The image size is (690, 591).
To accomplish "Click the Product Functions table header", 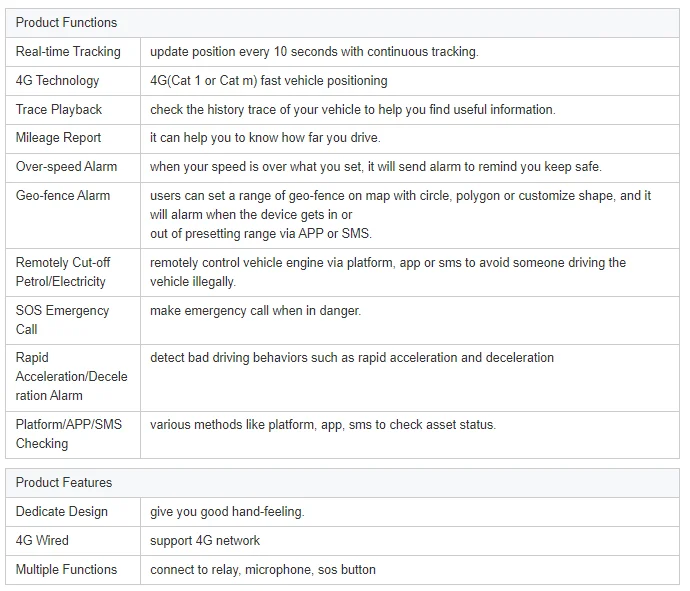I will click(x=66, y=22).
